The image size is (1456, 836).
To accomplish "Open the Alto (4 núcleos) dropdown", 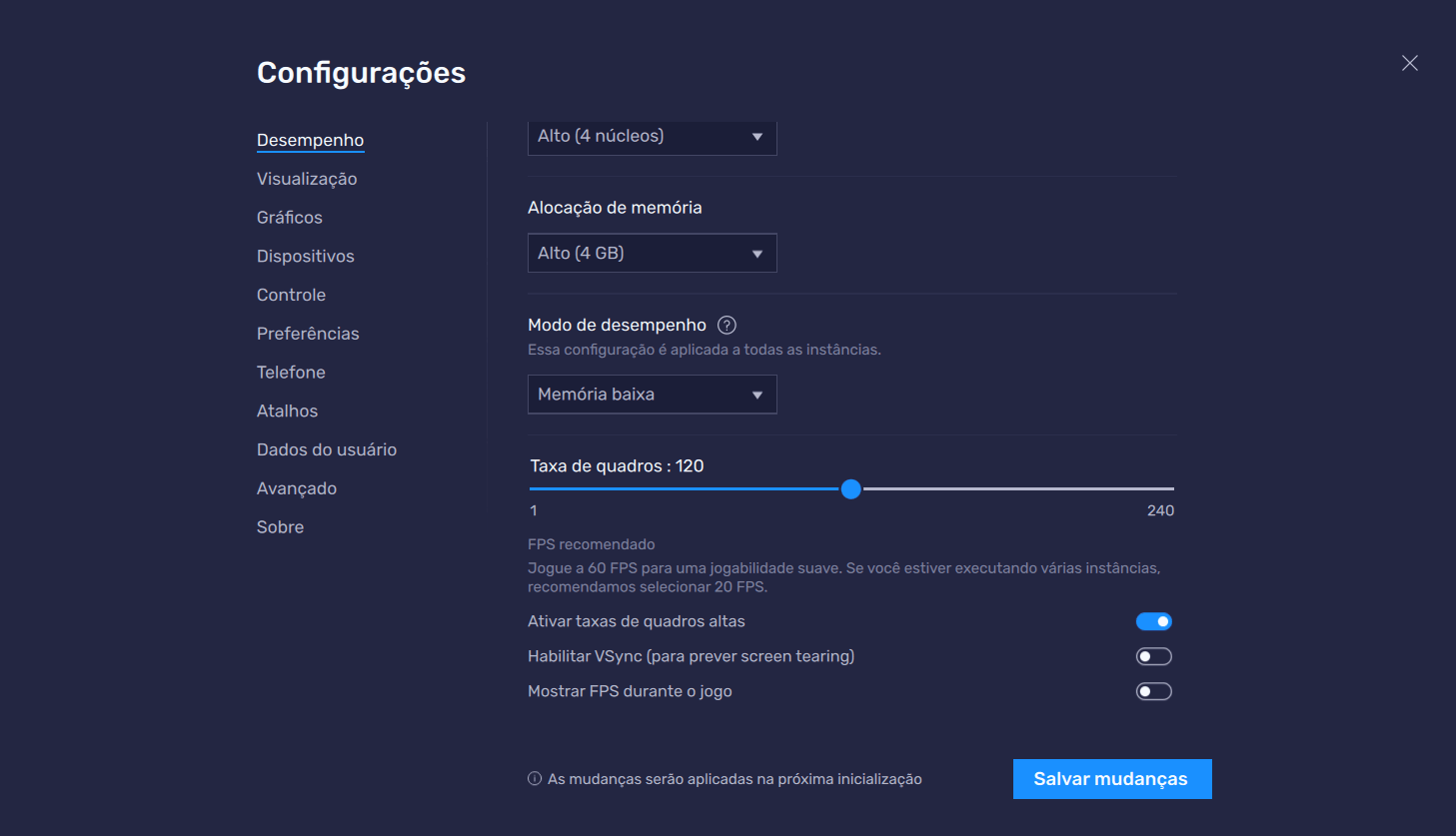I will tap(653, 138).
